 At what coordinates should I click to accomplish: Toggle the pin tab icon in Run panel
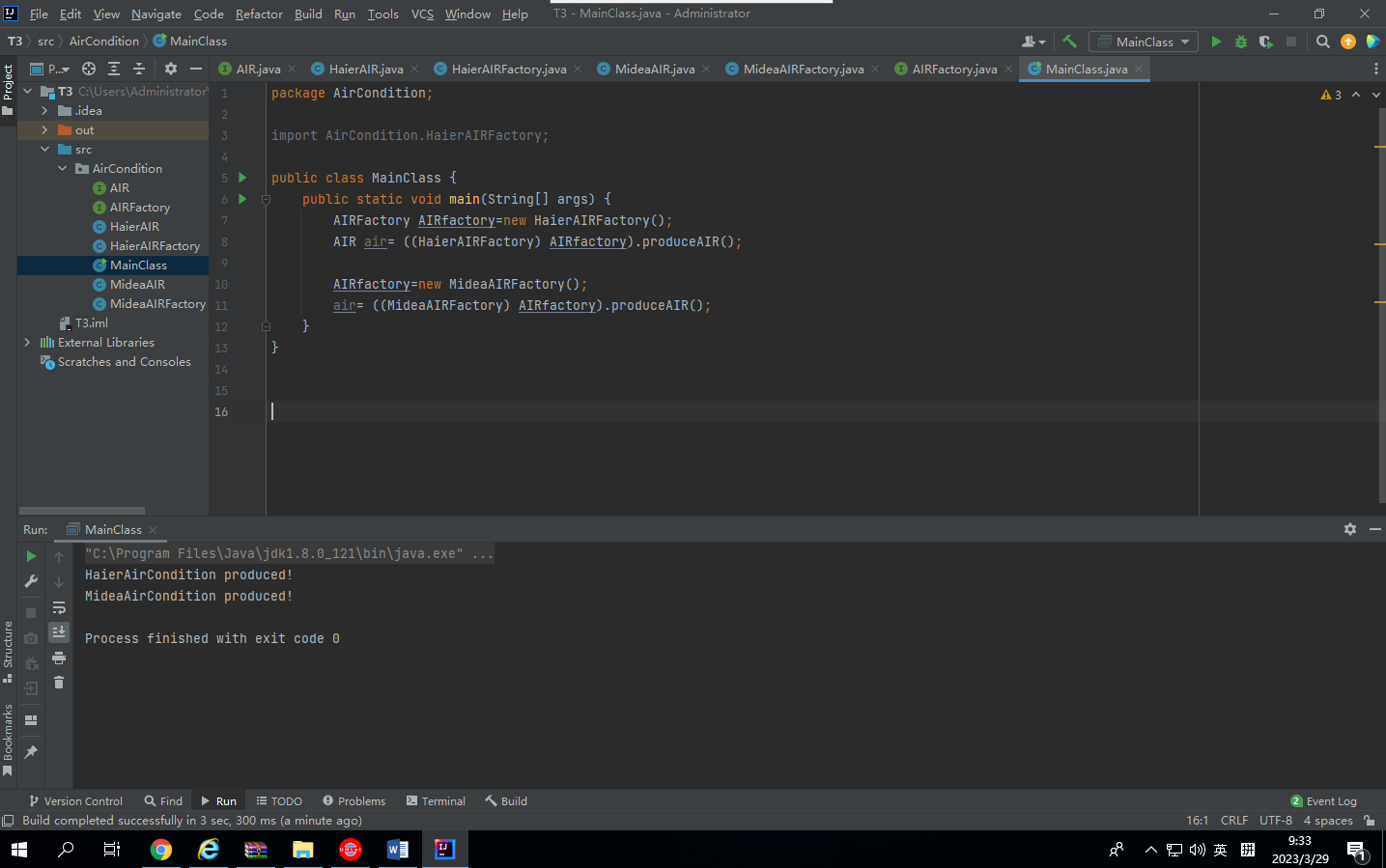(x=31, y=752)
